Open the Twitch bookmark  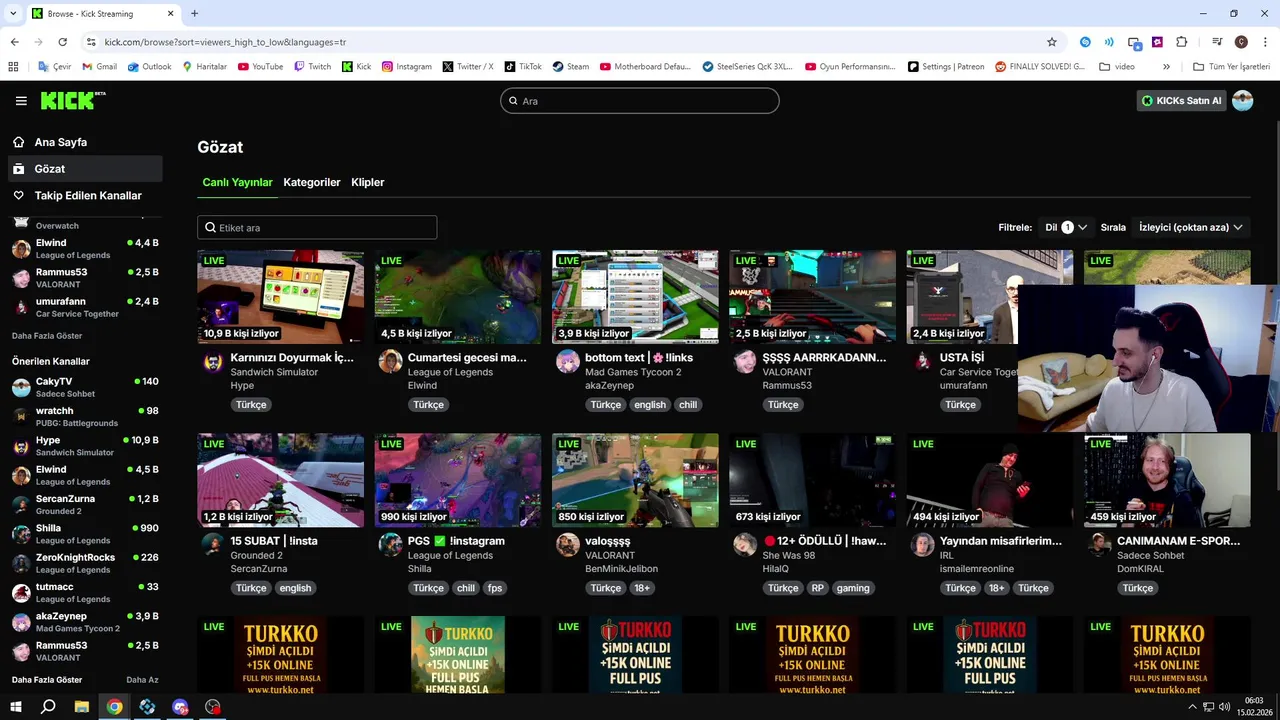pyautogui.click(x=312, y=67)
